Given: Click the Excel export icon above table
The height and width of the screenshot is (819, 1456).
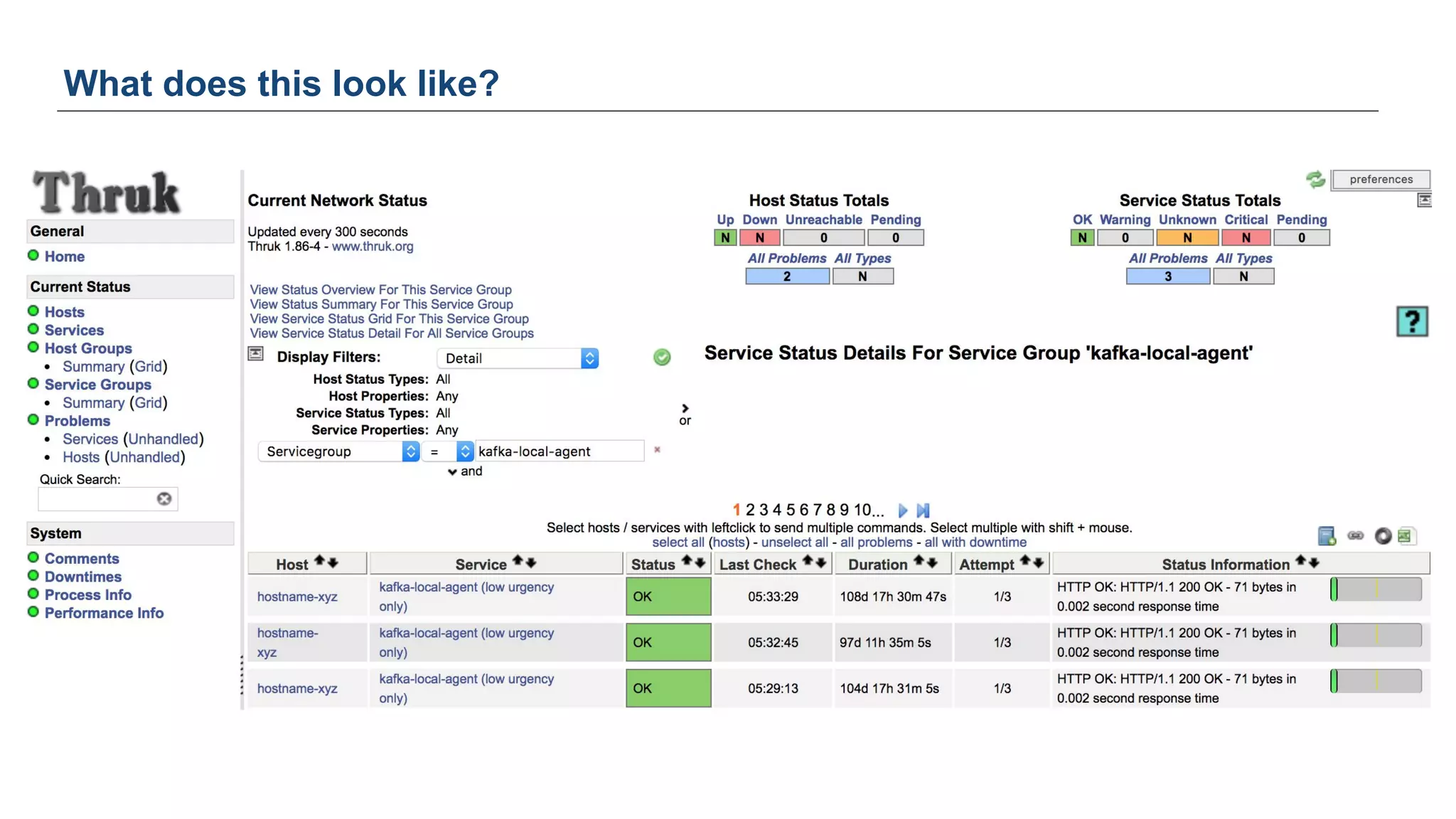Looking at the screenshot, I should 1406,536.
